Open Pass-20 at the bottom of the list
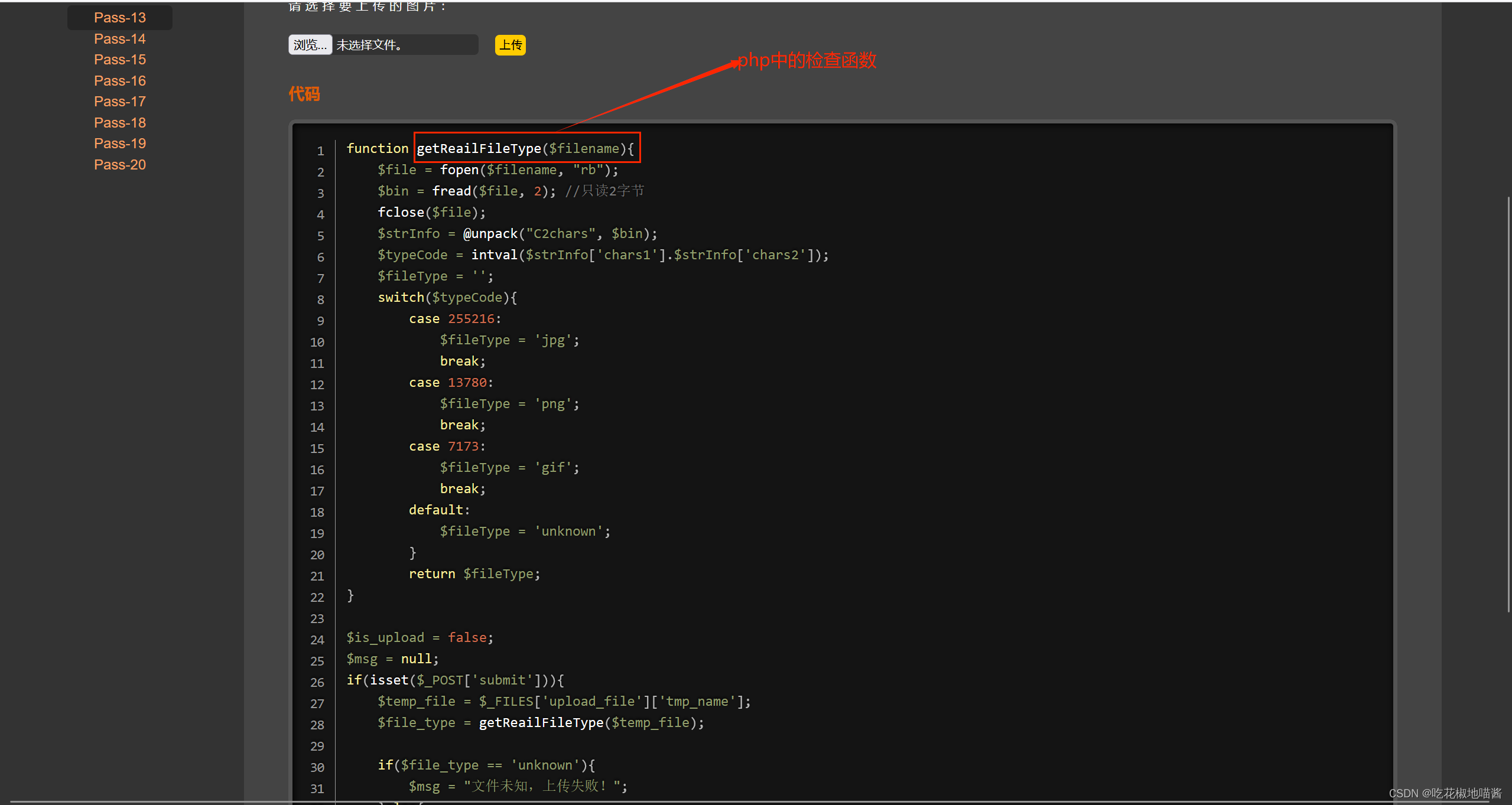 (x=120, y=165)
